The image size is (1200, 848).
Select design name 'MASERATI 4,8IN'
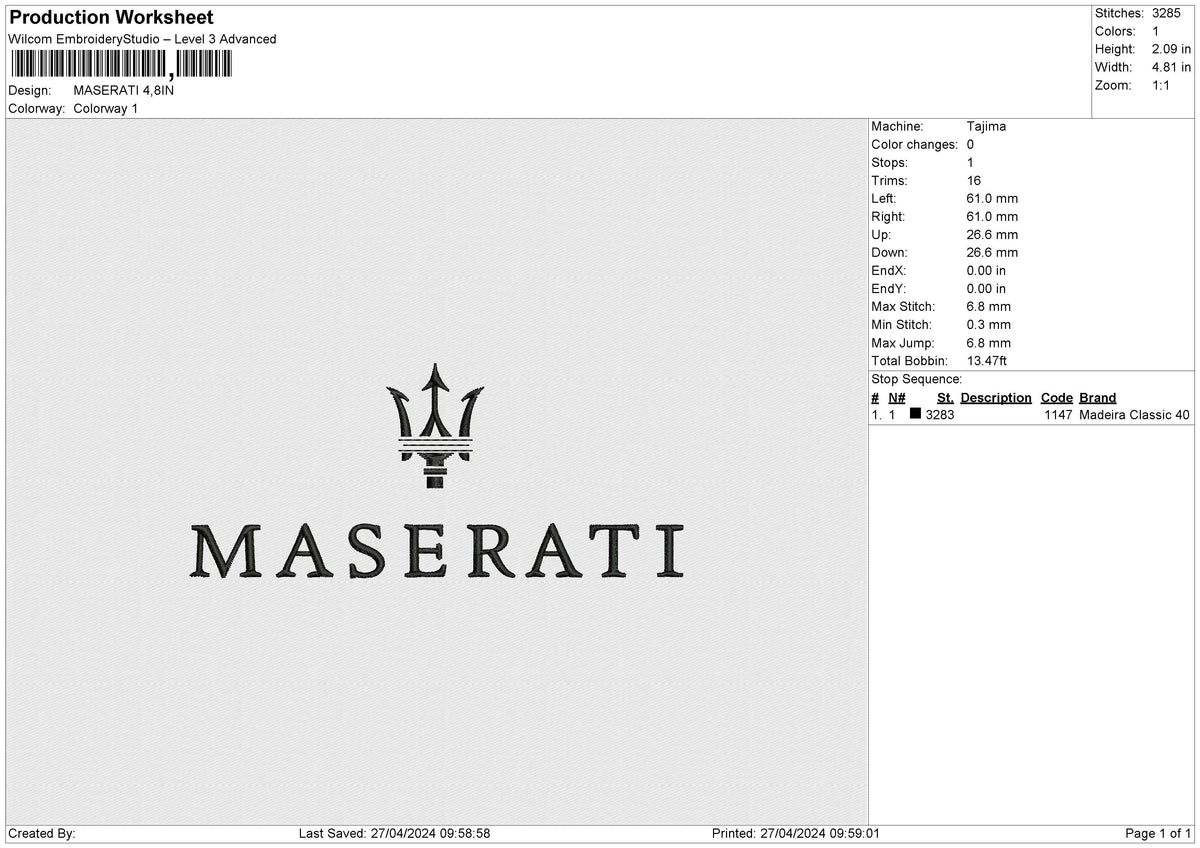click(x=124, y=90)
